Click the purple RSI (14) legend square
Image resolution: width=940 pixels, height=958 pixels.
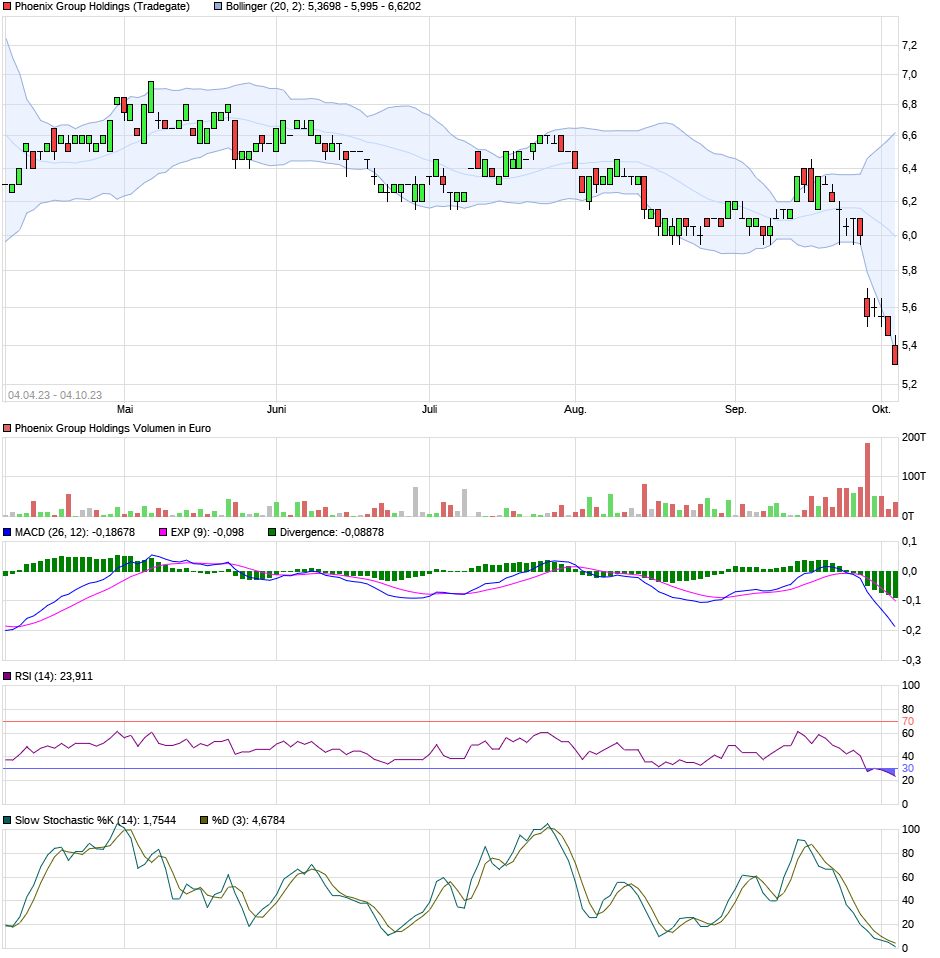tap(8, 676)
